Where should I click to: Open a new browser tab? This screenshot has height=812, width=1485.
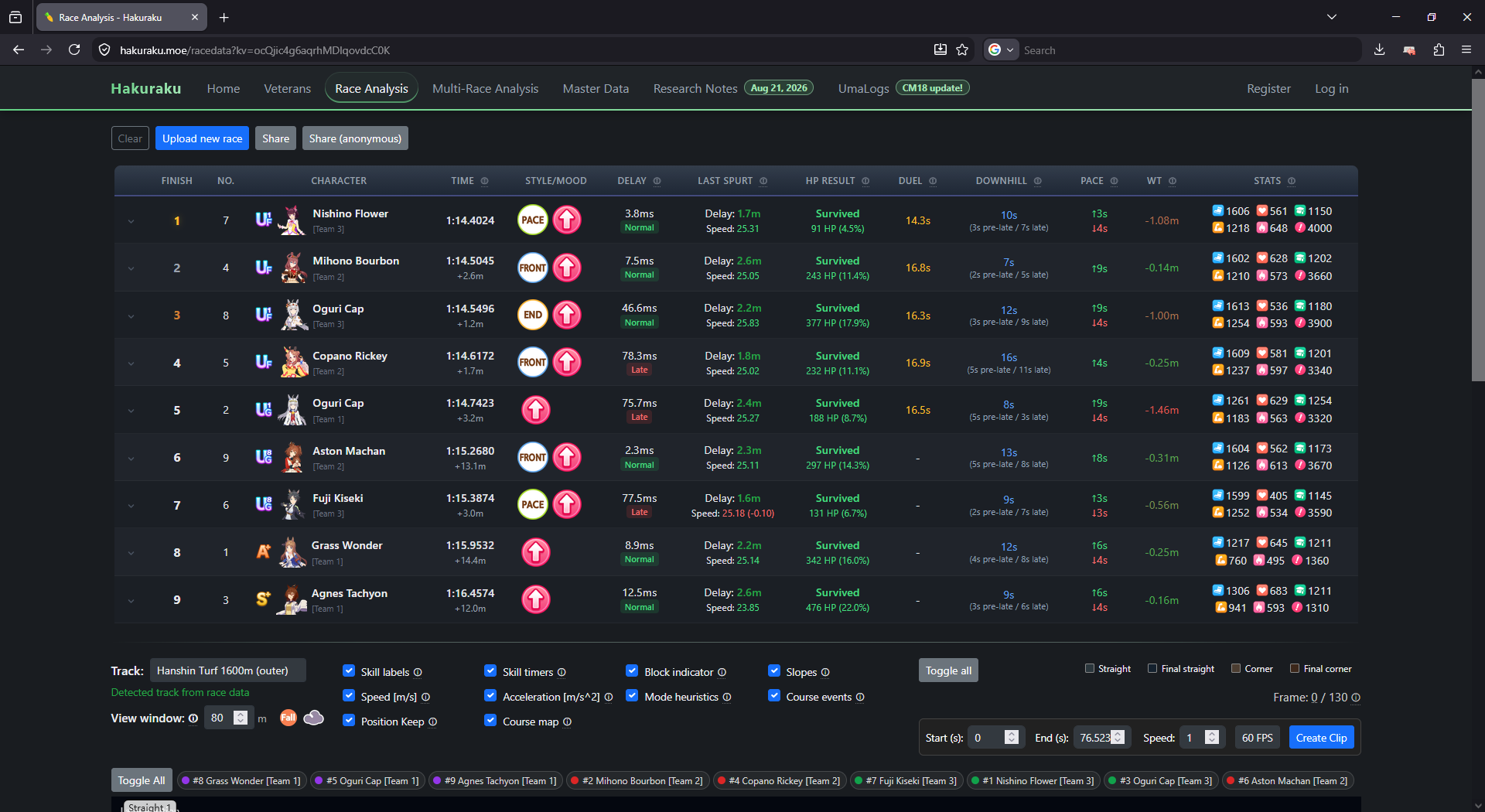(224, 17)
